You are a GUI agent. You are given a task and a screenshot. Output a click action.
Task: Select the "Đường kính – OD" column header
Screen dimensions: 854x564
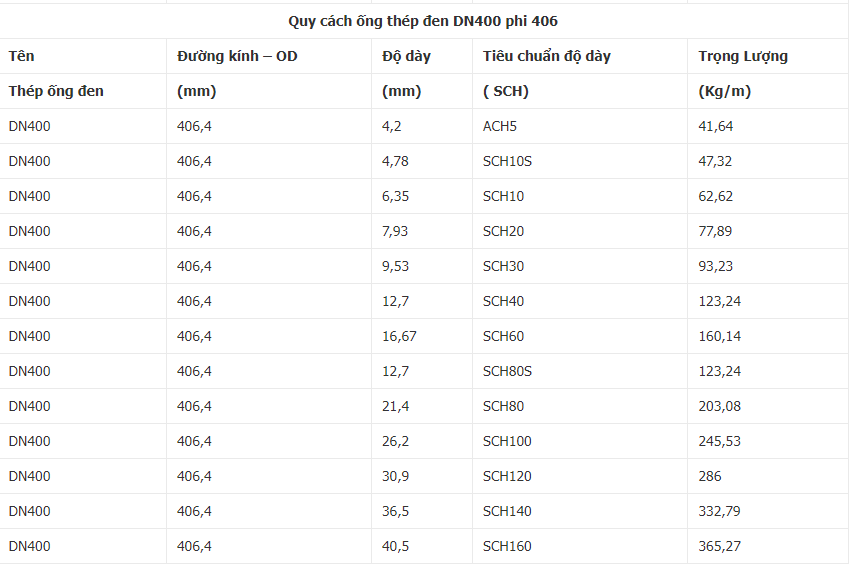pos(237,56)
